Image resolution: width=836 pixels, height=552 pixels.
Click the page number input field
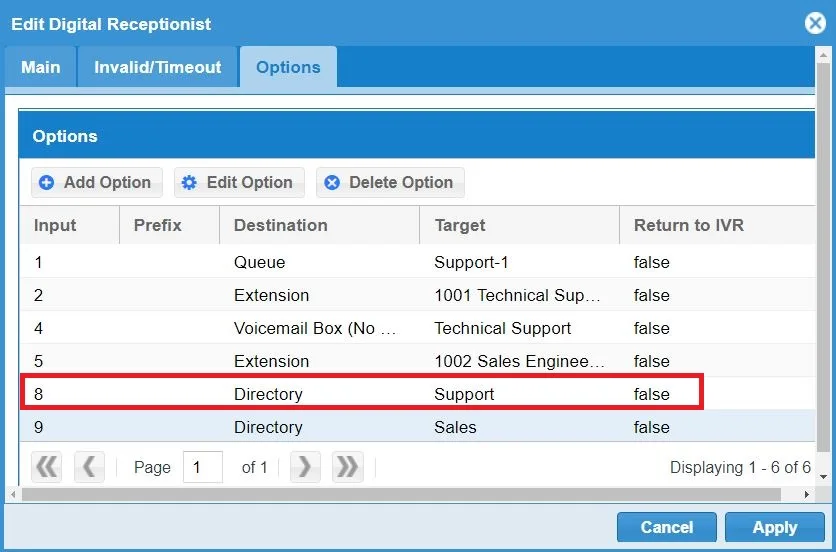point(203,467)
